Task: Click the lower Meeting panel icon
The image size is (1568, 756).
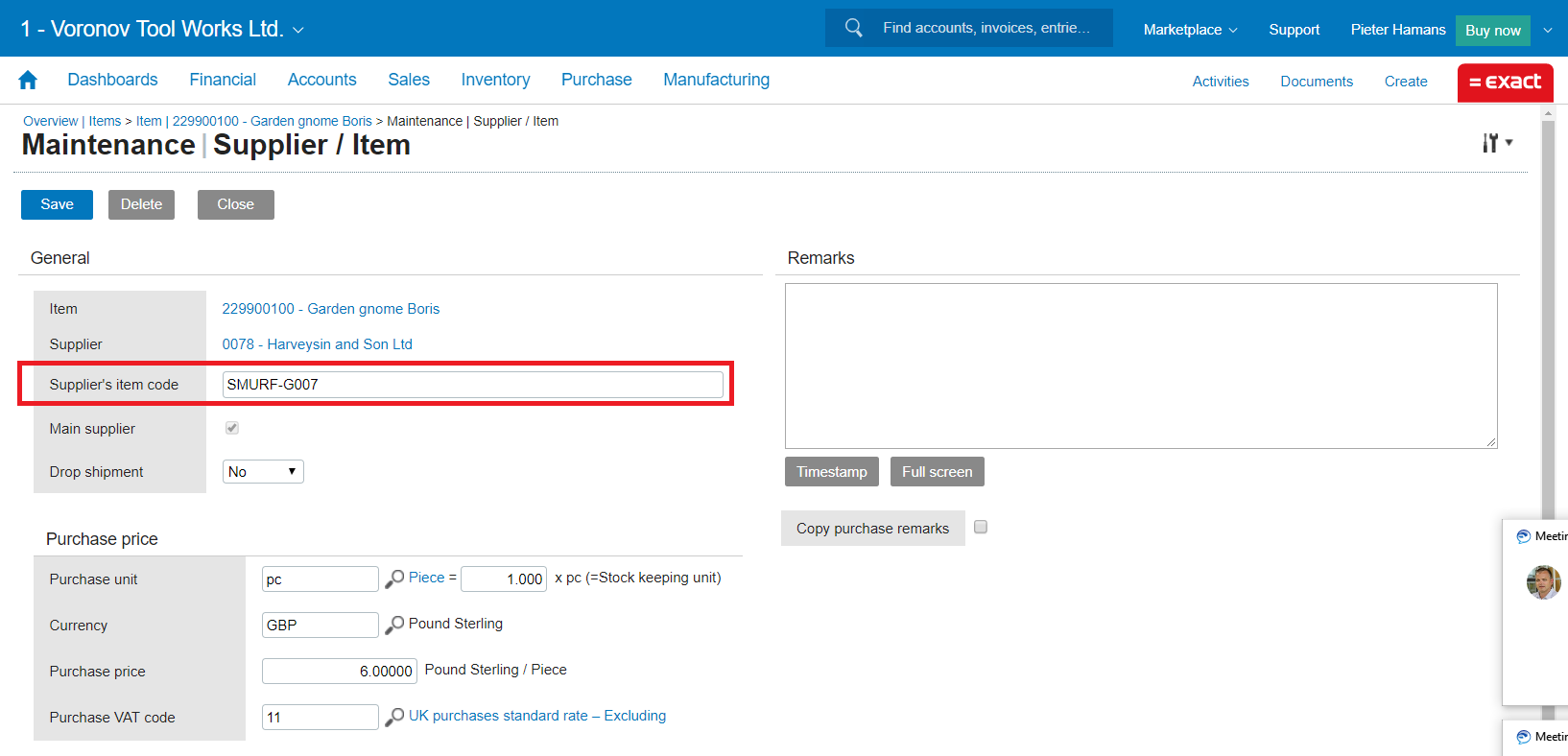Action: click(1523, 737)
